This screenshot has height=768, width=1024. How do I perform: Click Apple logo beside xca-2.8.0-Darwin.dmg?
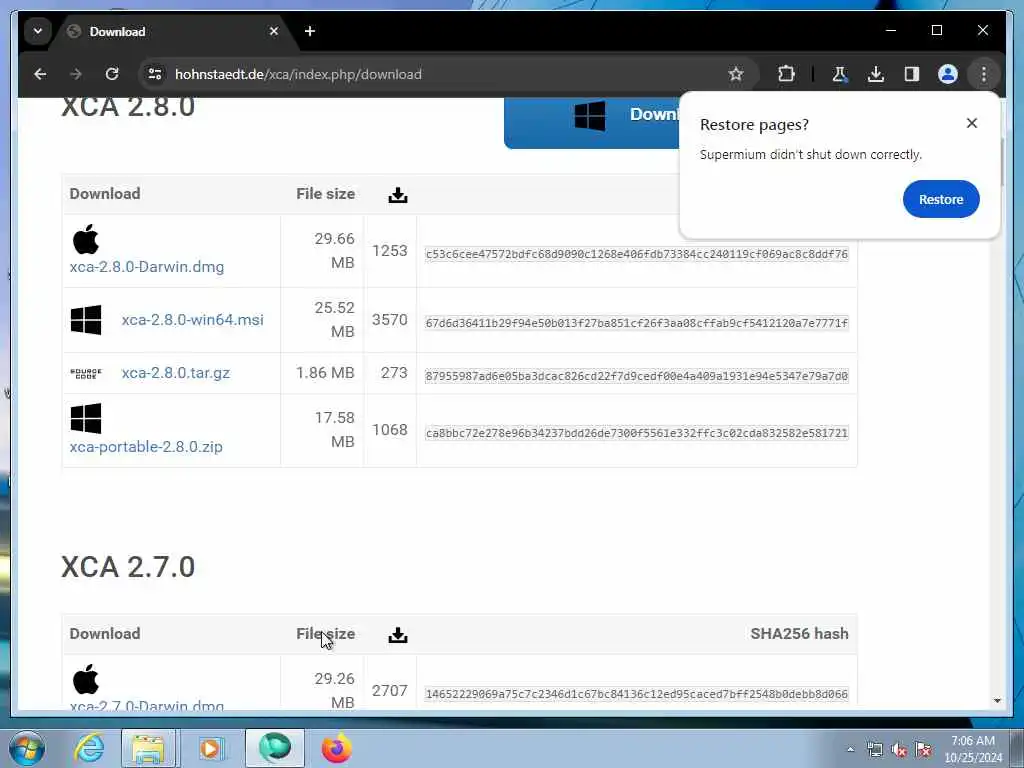(x=86, y=239)
